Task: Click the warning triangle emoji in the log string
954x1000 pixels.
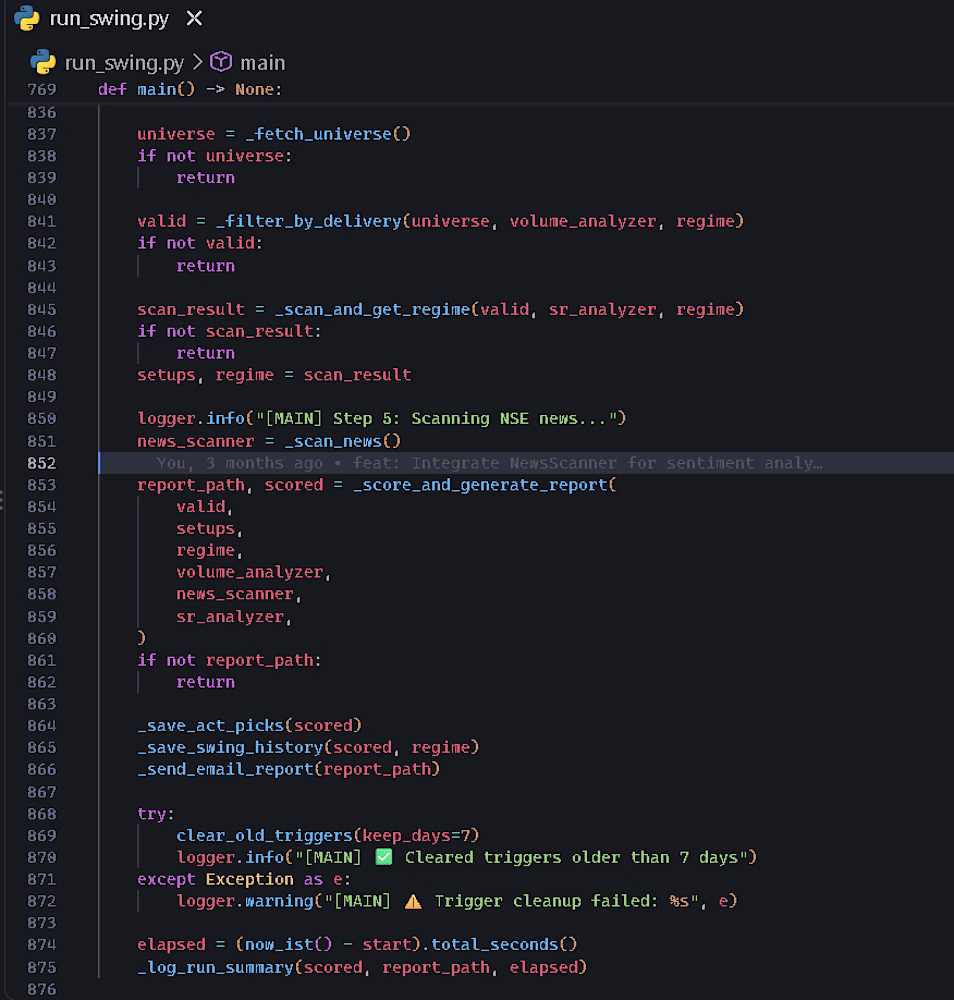Action: click(413, 901)
